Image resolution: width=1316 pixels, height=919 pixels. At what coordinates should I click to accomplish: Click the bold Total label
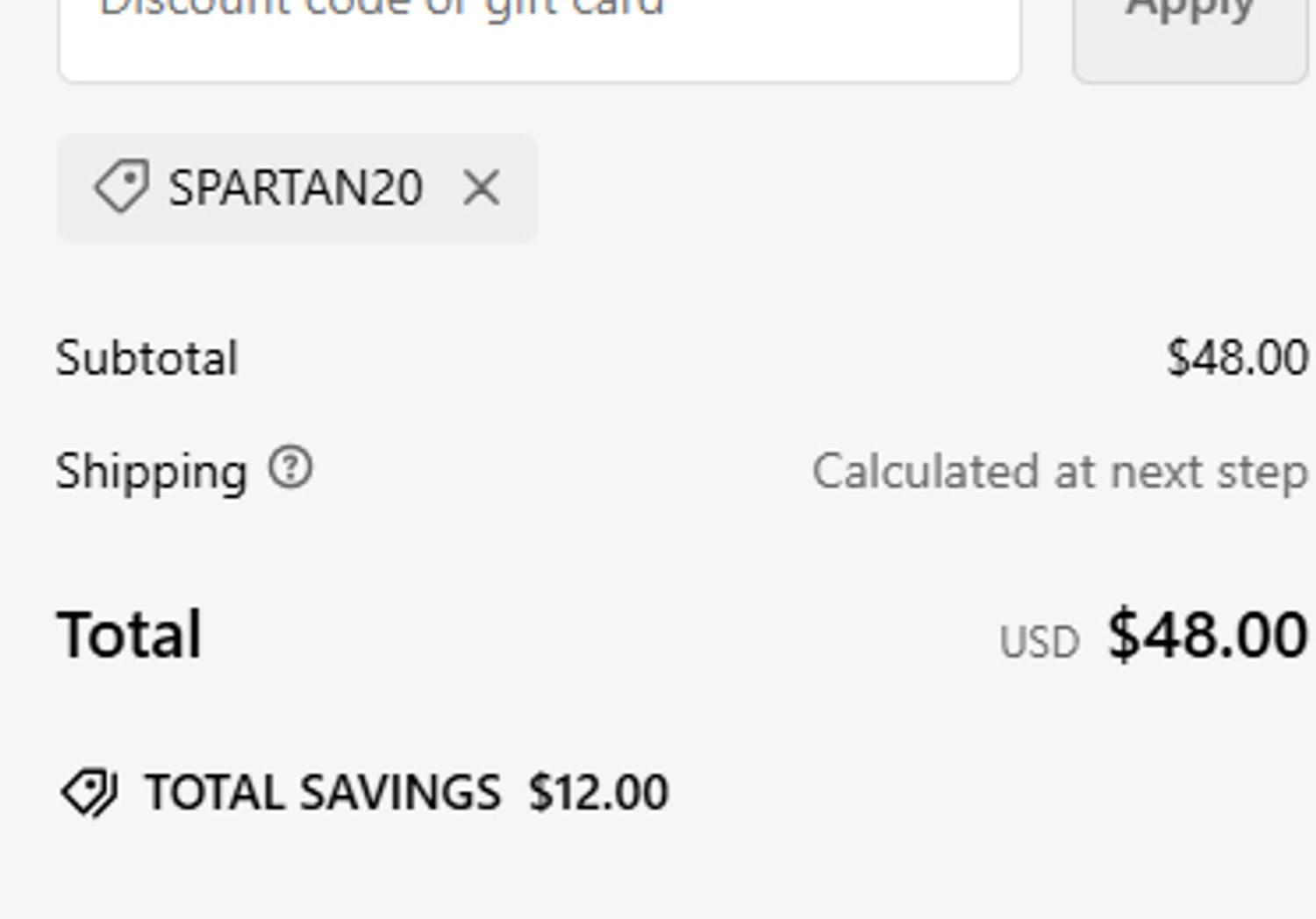point(130,634)
